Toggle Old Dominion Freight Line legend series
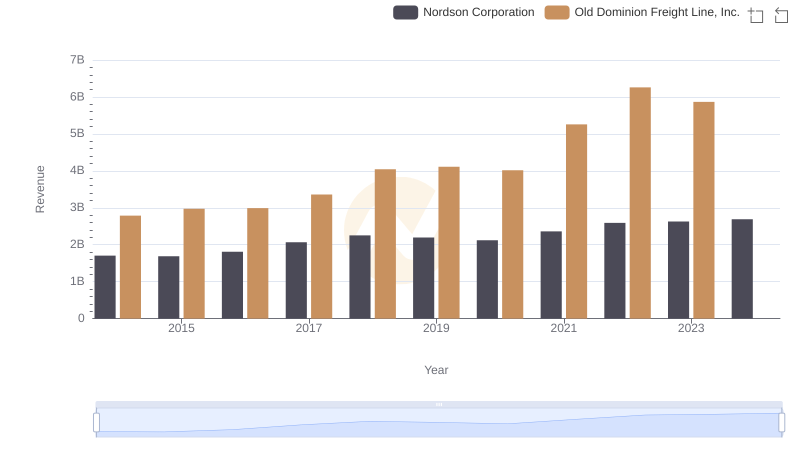 pyautogui.click(x=642, y=12)
